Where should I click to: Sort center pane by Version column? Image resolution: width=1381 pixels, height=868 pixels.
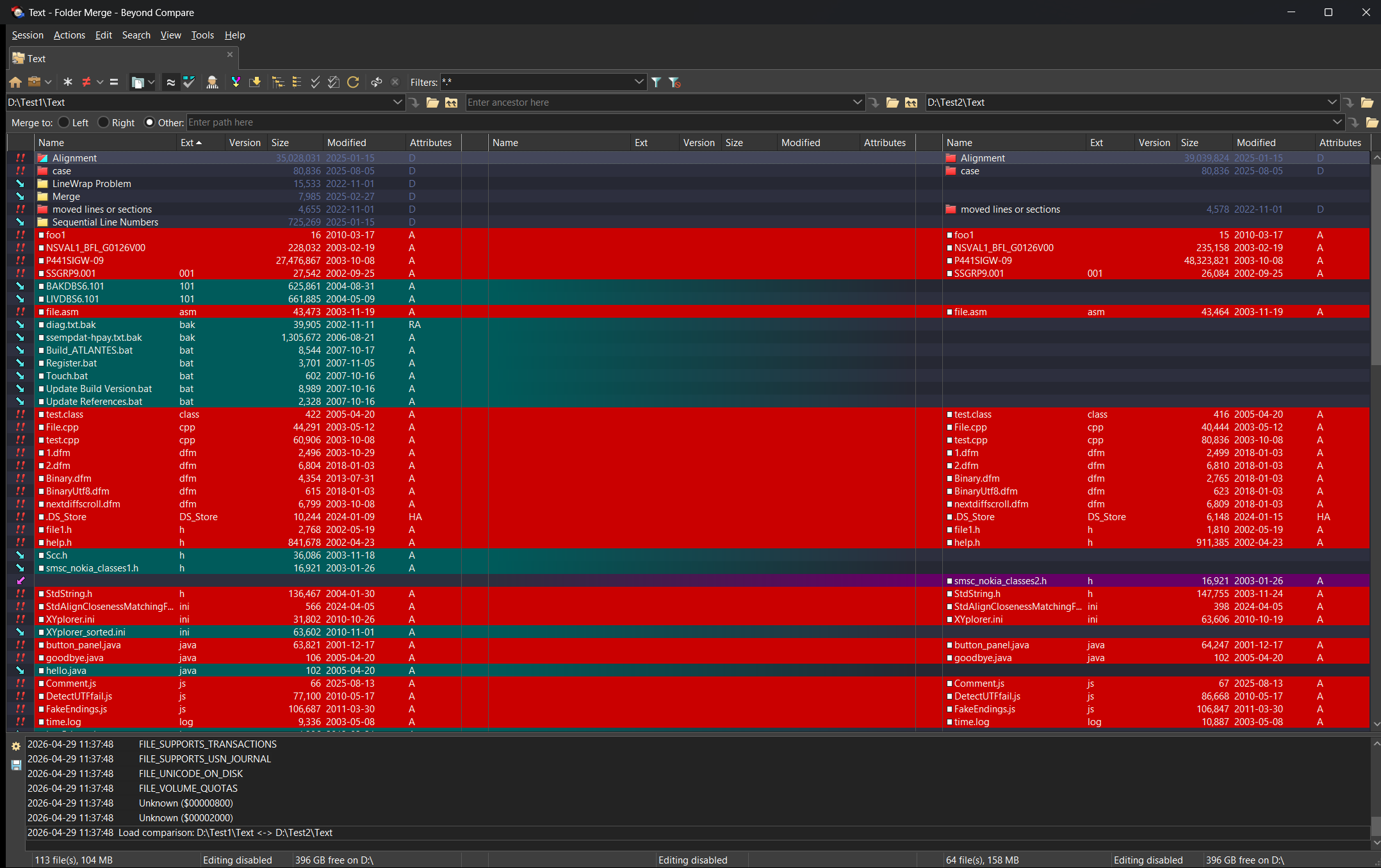[699, 143]
